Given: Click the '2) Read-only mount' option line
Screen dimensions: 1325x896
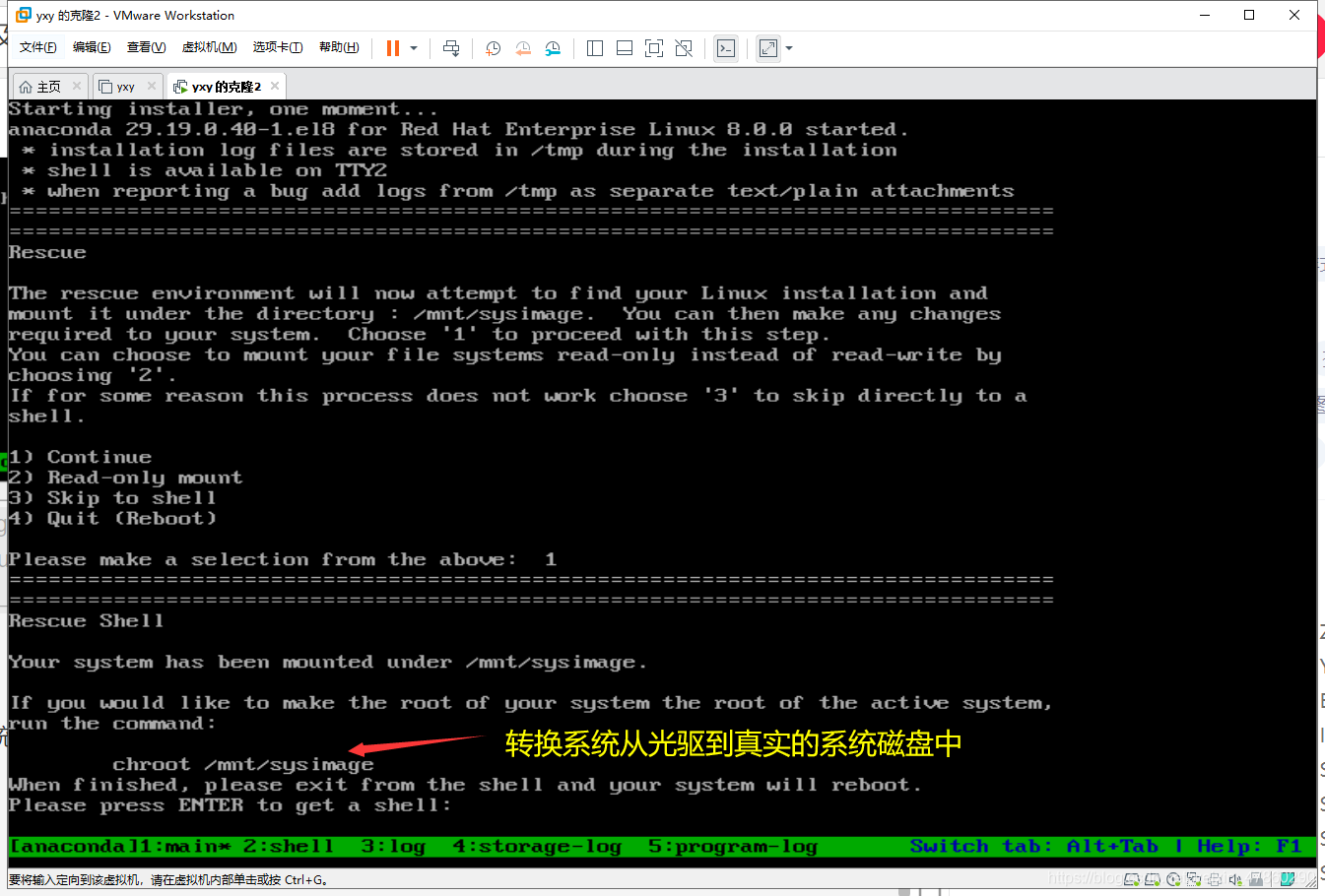Looking at the screenshot, I should [125, 478].
